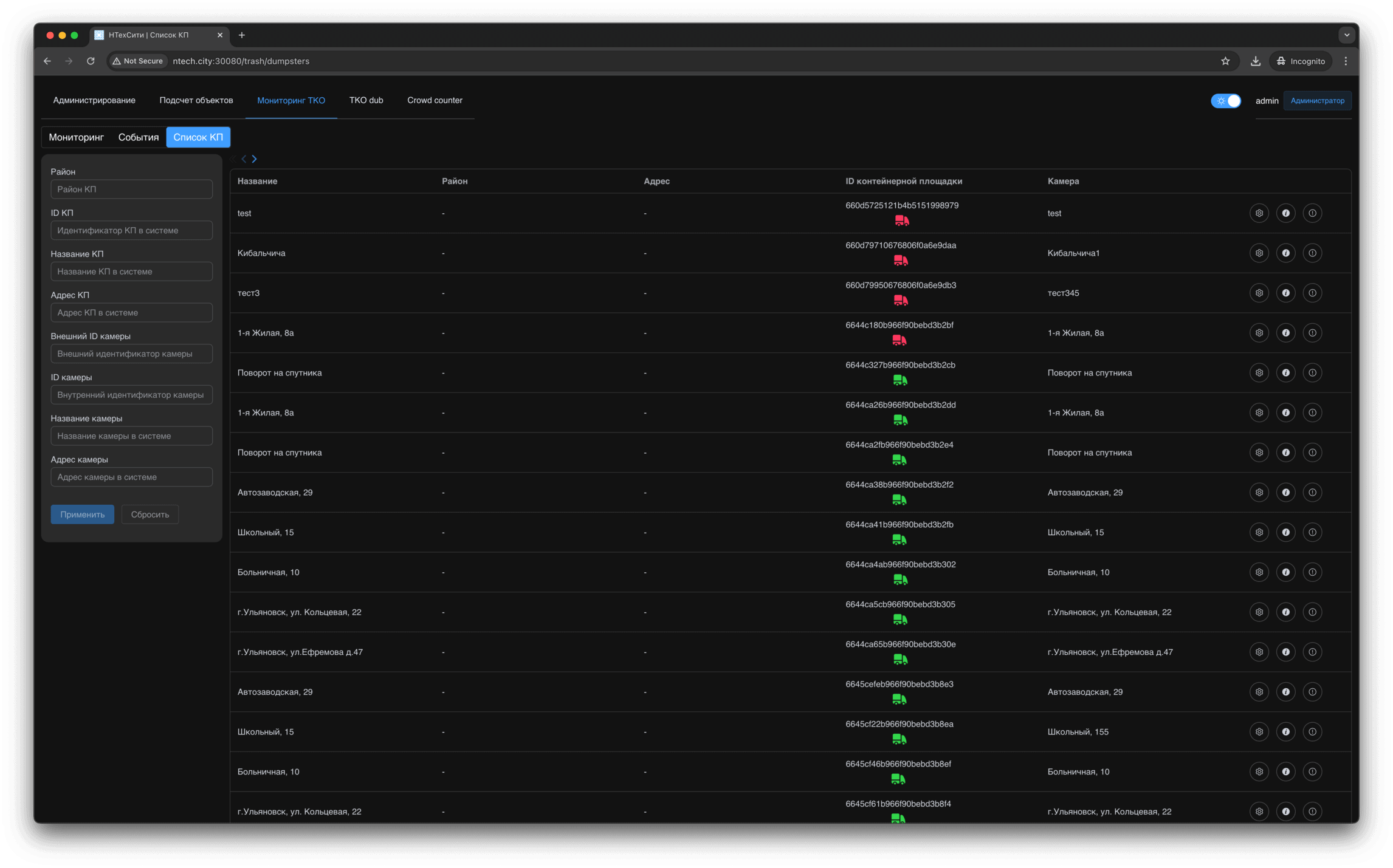The image size is (1393, 868).
Task: Click info icon for Автозаводская, 29 row
Action: [1285, 493]
